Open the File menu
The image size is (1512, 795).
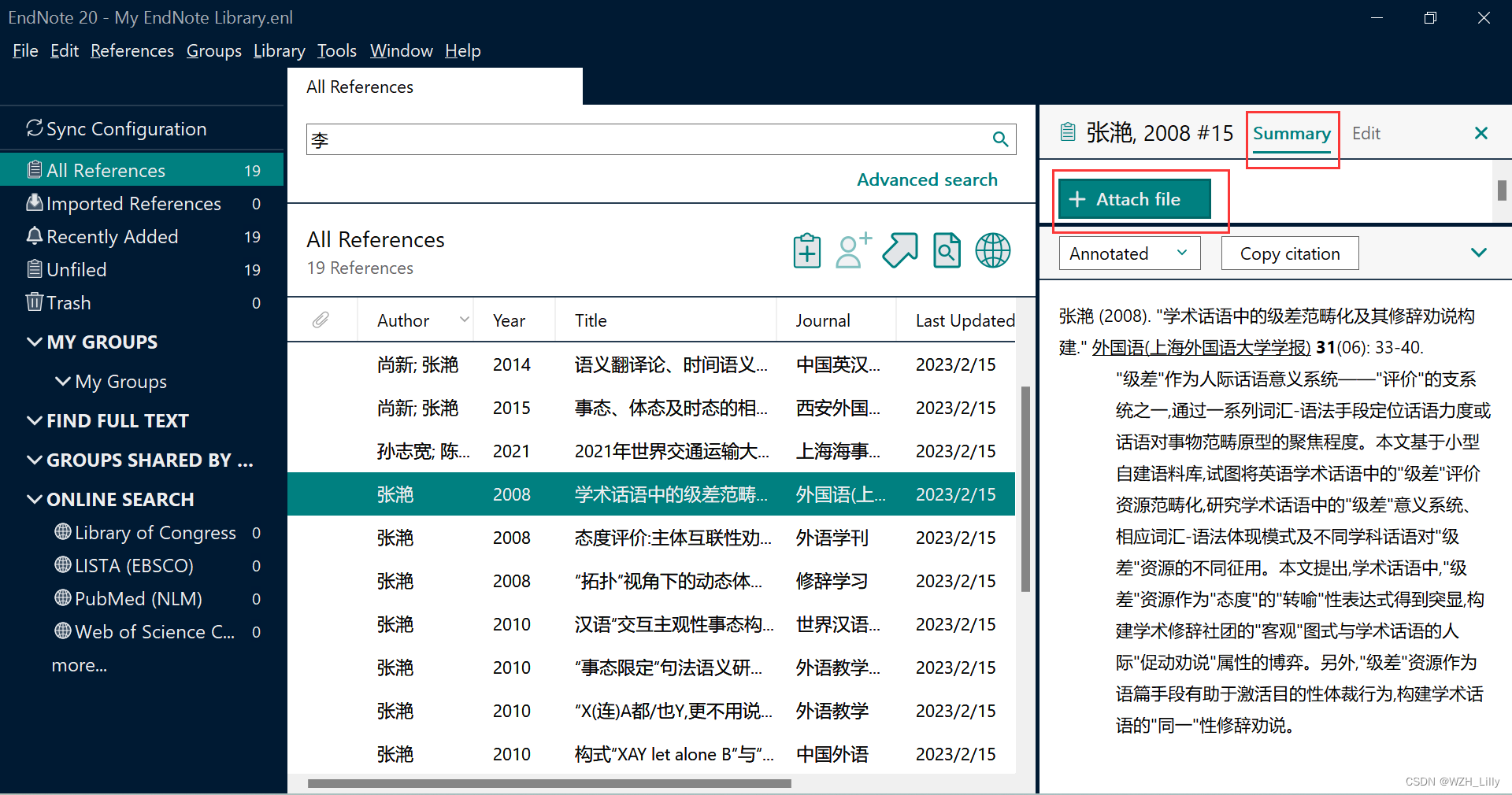25,50
